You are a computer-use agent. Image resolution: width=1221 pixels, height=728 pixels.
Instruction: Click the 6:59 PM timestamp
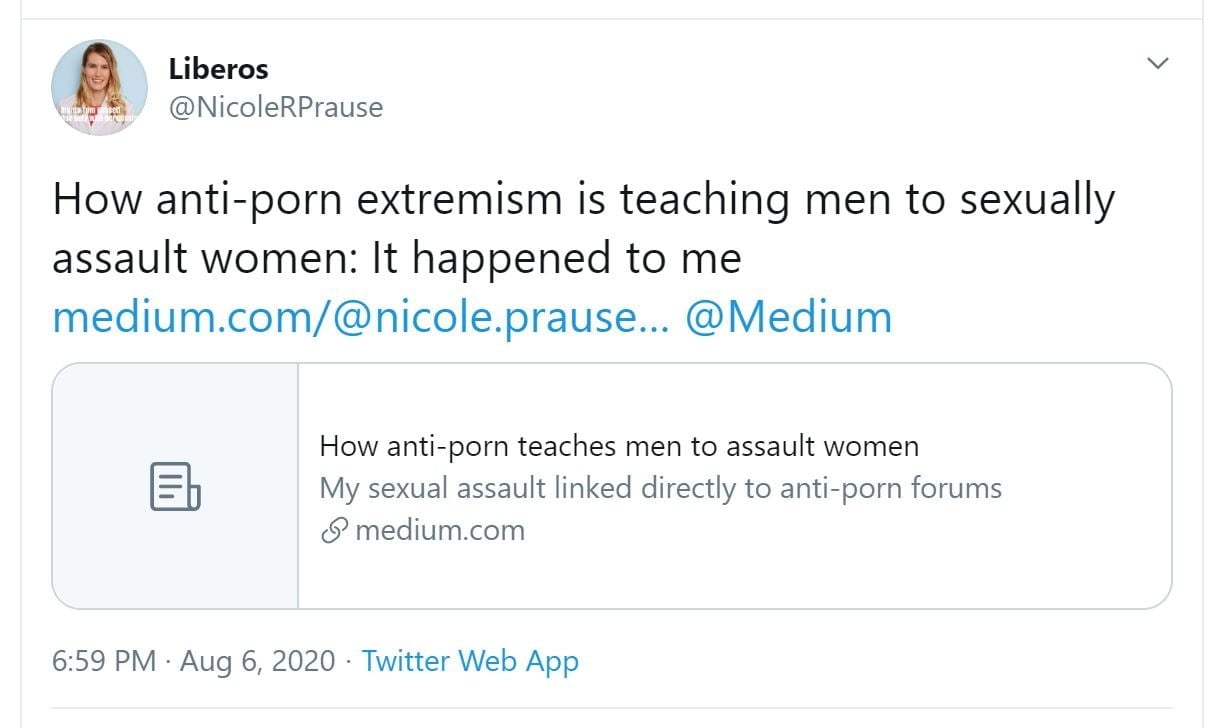(104, 661)
